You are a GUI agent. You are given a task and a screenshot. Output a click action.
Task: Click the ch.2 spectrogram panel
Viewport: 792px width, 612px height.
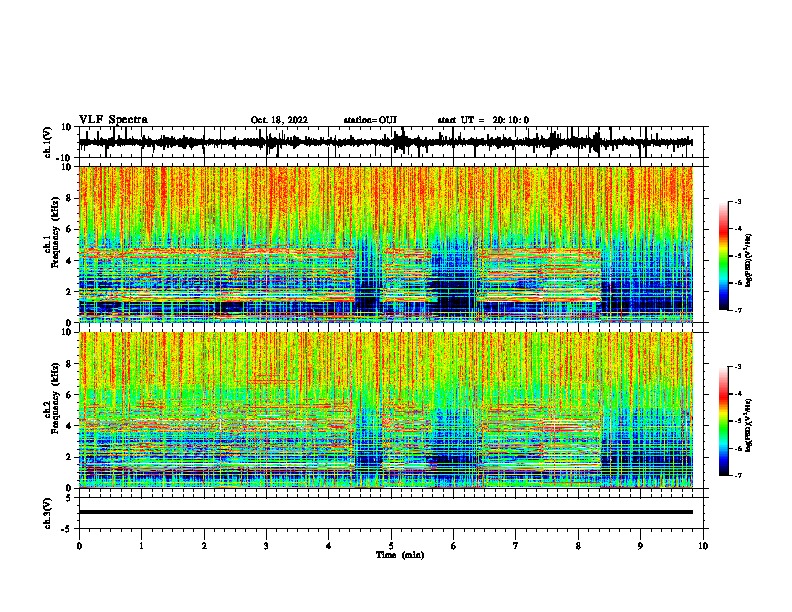click(391, 410)
